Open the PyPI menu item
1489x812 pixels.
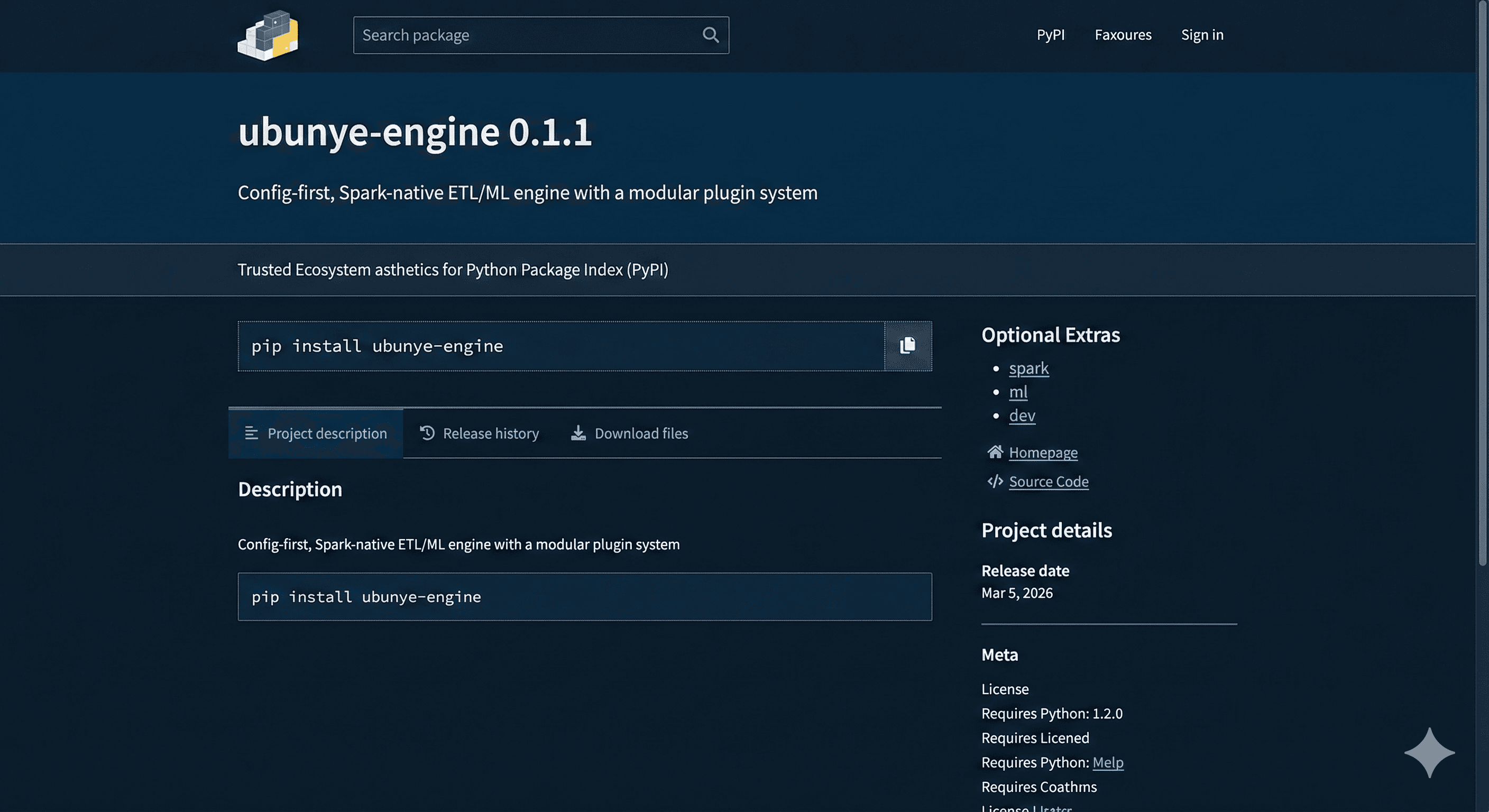1051,35
